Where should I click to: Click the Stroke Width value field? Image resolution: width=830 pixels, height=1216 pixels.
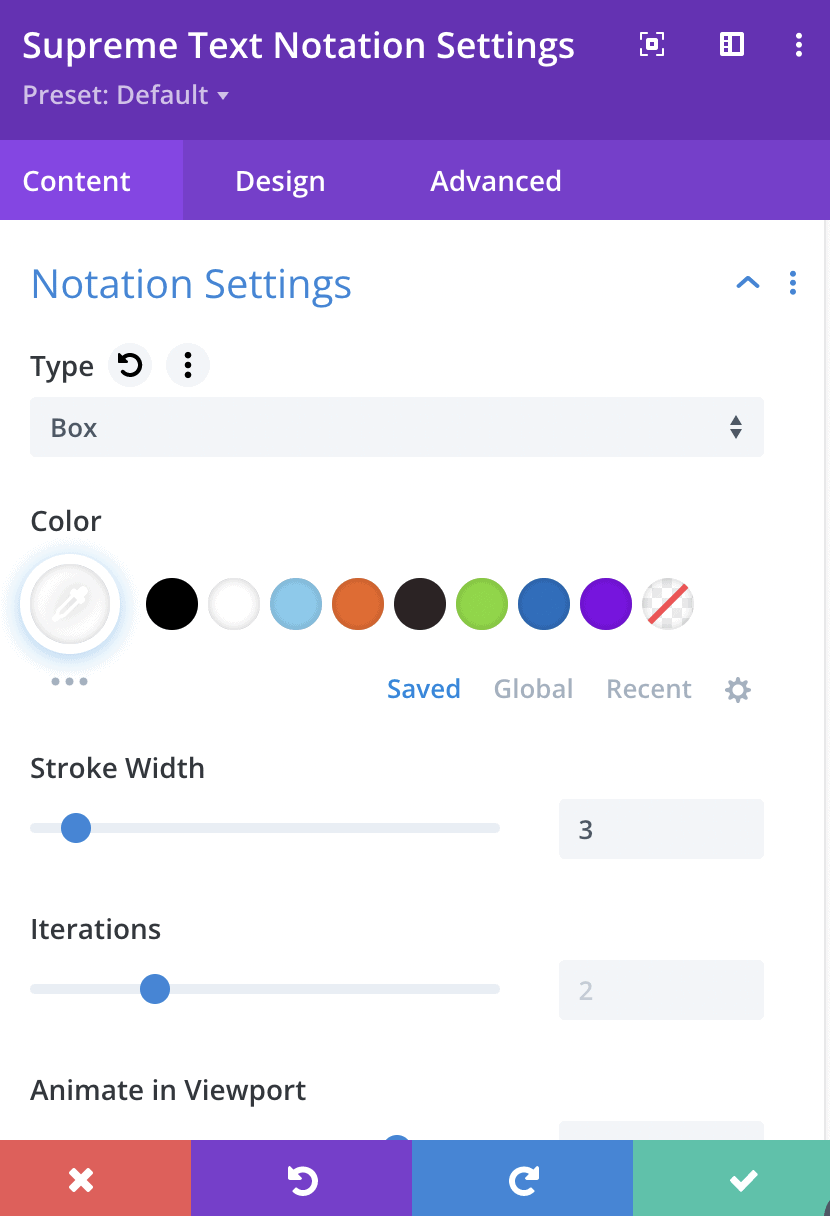coord(661,829)
